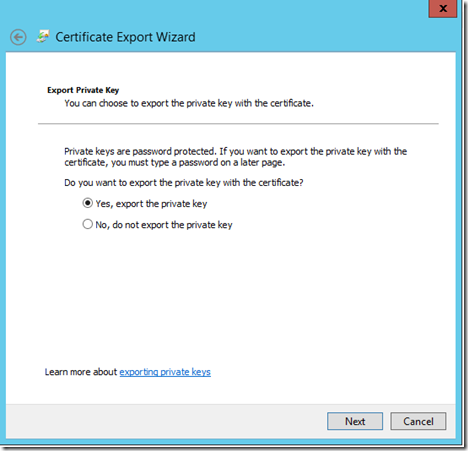
Task: Click the 'Private keys are password protected' paragraph
Action: tap(235, 157)
